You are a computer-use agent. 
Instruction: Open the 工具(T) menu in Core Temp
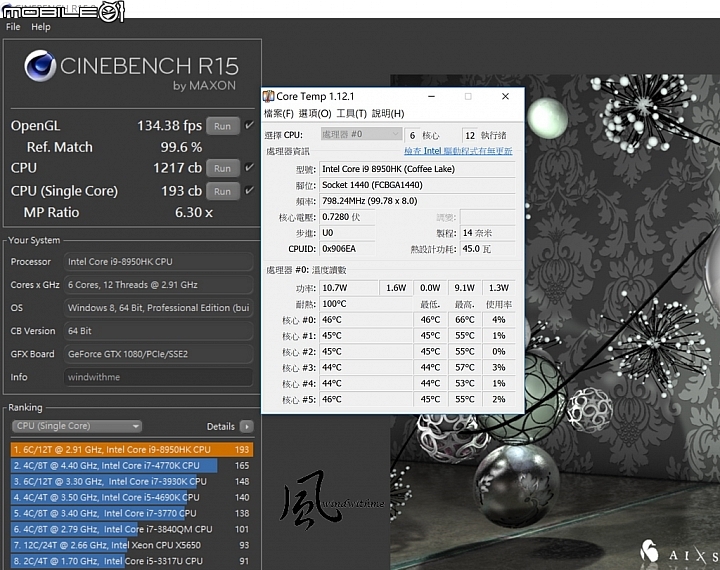tap(351, 113)
